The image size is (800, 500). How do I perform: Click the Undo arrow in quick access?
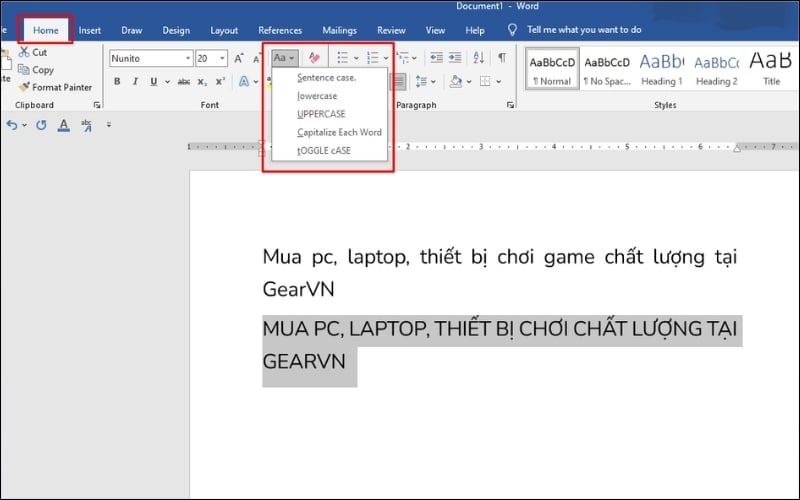12,124
